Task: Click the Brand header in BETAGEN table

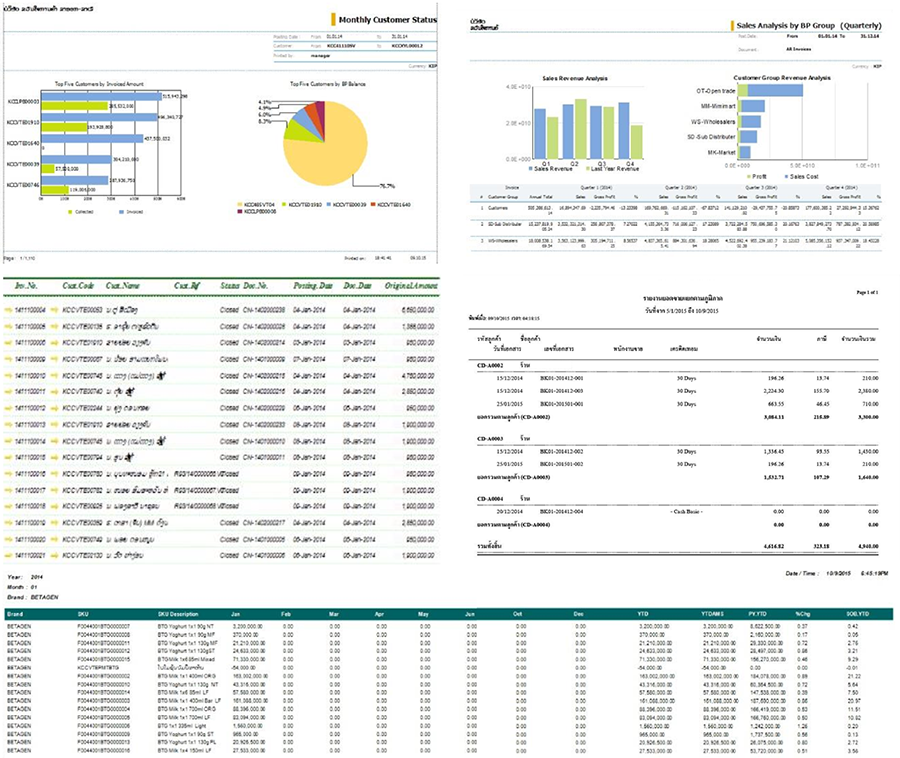Action: [x=15, y=614]
